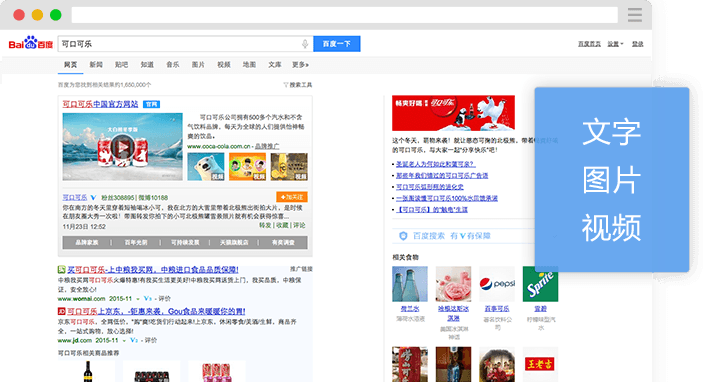Click the 登录 login link

(x=638, y=44)
